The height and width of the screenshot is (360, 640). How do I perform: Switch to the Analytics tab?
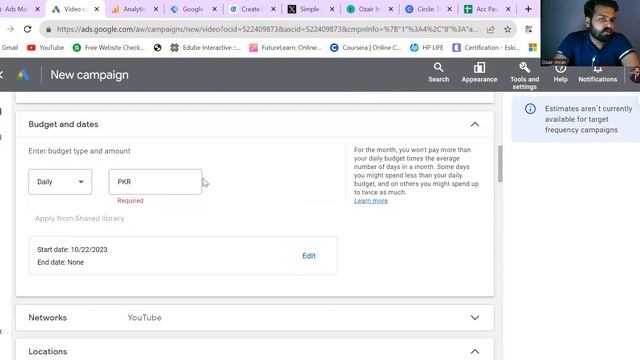(130, 9)
